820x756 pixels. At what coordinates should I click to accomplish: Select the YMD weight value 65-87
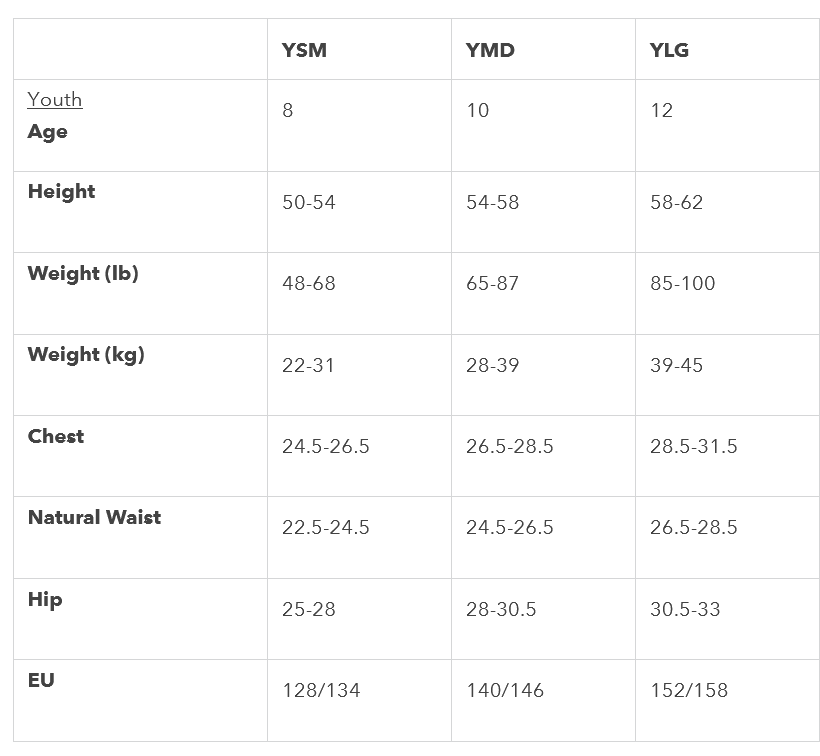(493, 283)
